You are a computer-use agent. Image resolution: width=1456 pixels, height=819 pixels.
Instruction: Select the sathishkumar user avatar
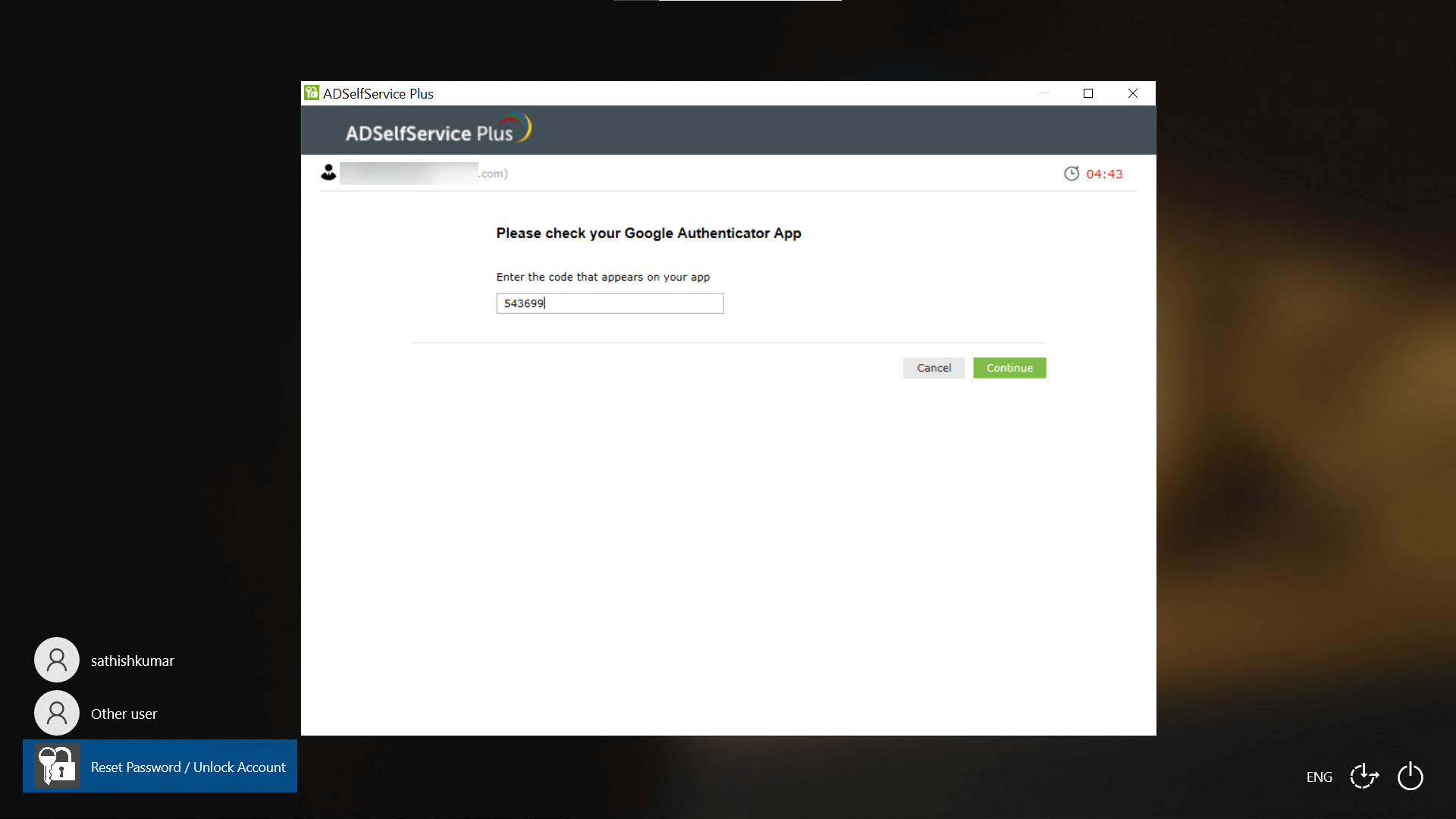click(57, 660)
